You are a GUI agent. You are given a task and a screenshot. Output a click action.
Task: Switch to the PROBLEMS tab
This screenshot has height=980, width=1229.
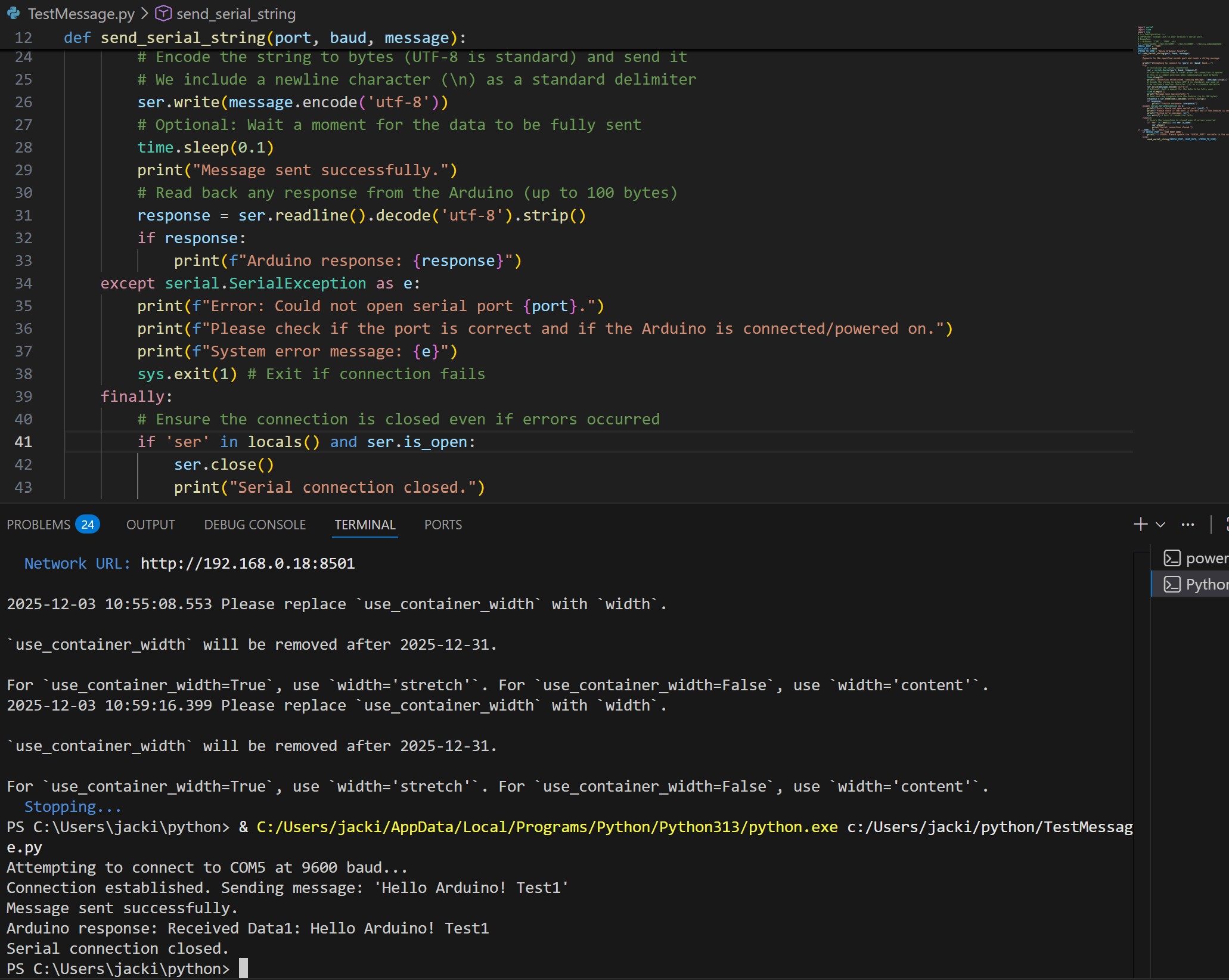pyautogui.click(x=39, y=525)
